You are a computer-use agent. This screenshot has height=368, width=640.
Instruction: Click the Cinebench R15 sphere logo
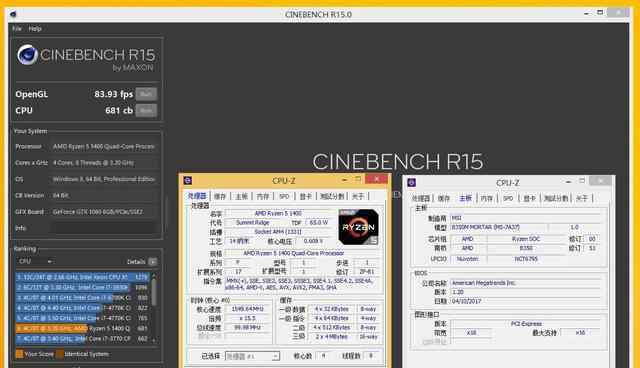click(x=27, y=55)
